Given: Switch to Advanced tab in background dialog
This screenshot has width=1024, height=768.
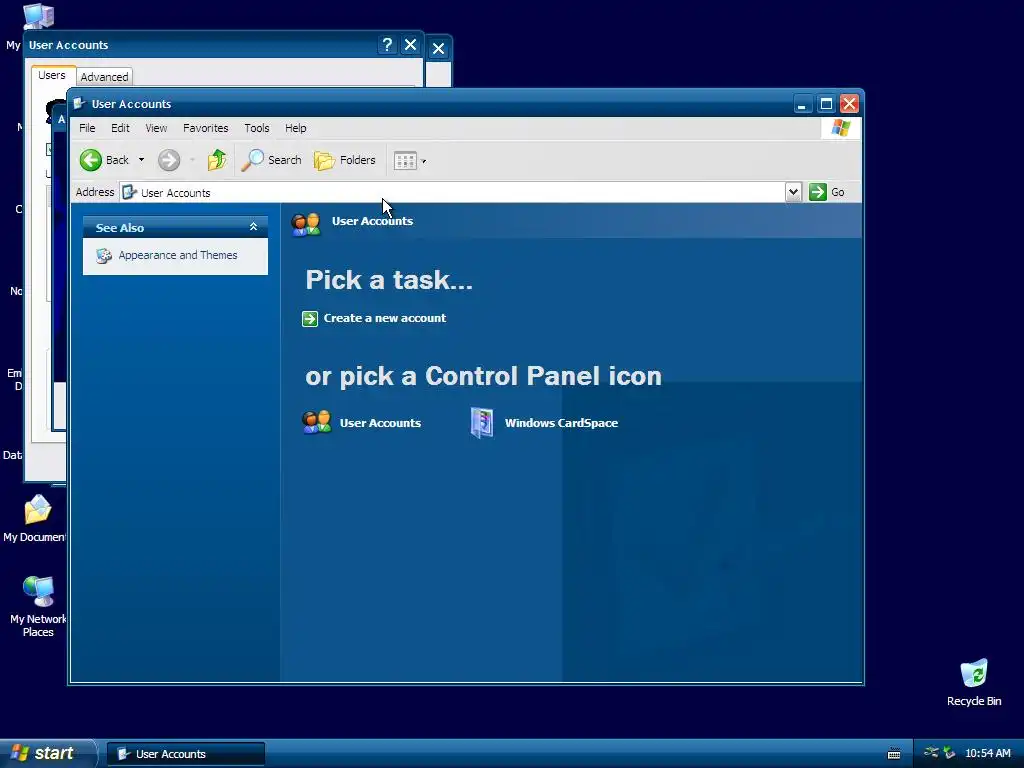Looking at the screenshot, I should [x=104, y=77].
